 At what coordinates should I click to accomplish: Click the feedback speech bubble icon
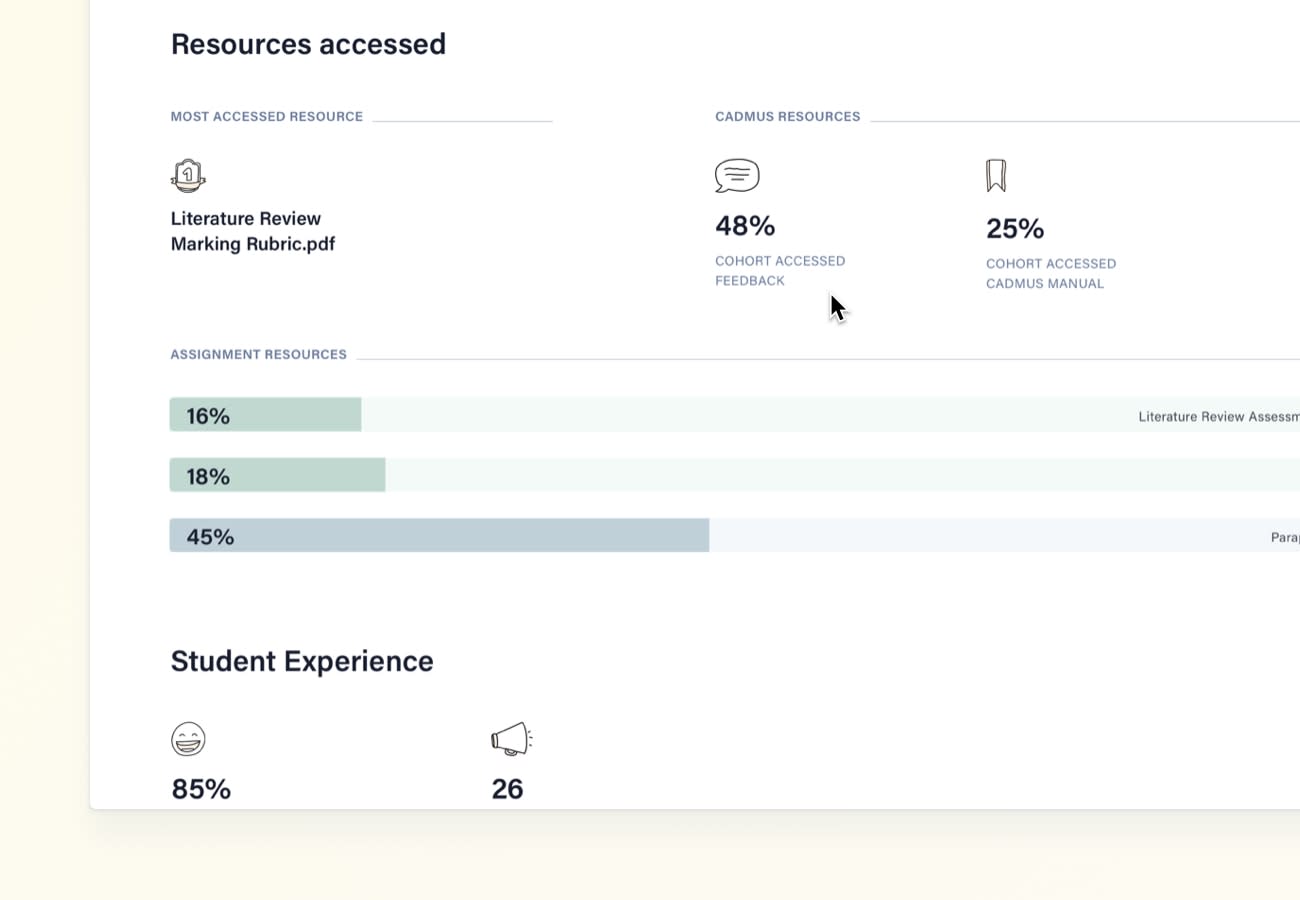(737, 176)
